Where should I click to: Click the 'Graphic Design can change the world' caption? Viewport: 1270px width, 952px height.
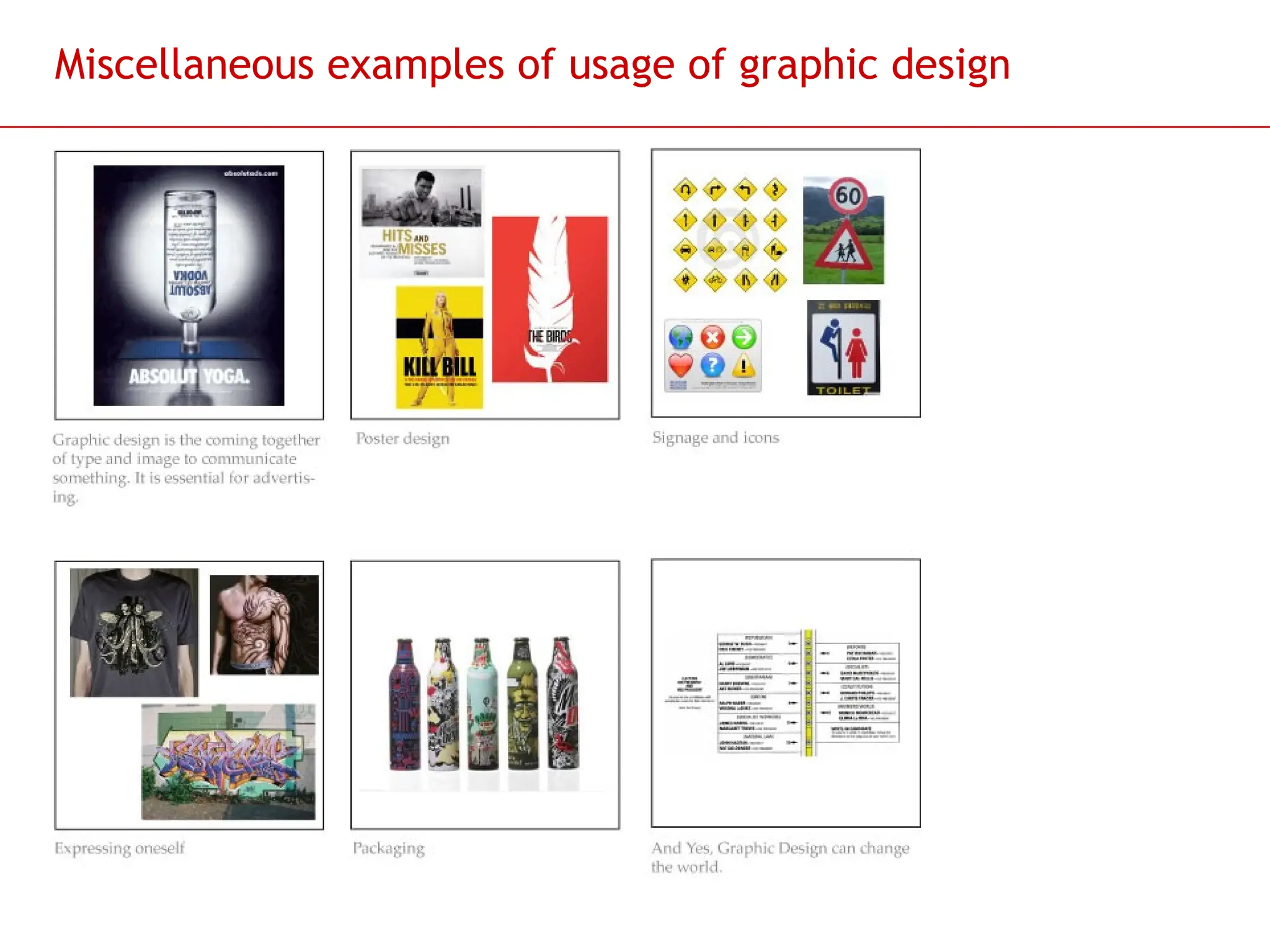coord(780,857)
